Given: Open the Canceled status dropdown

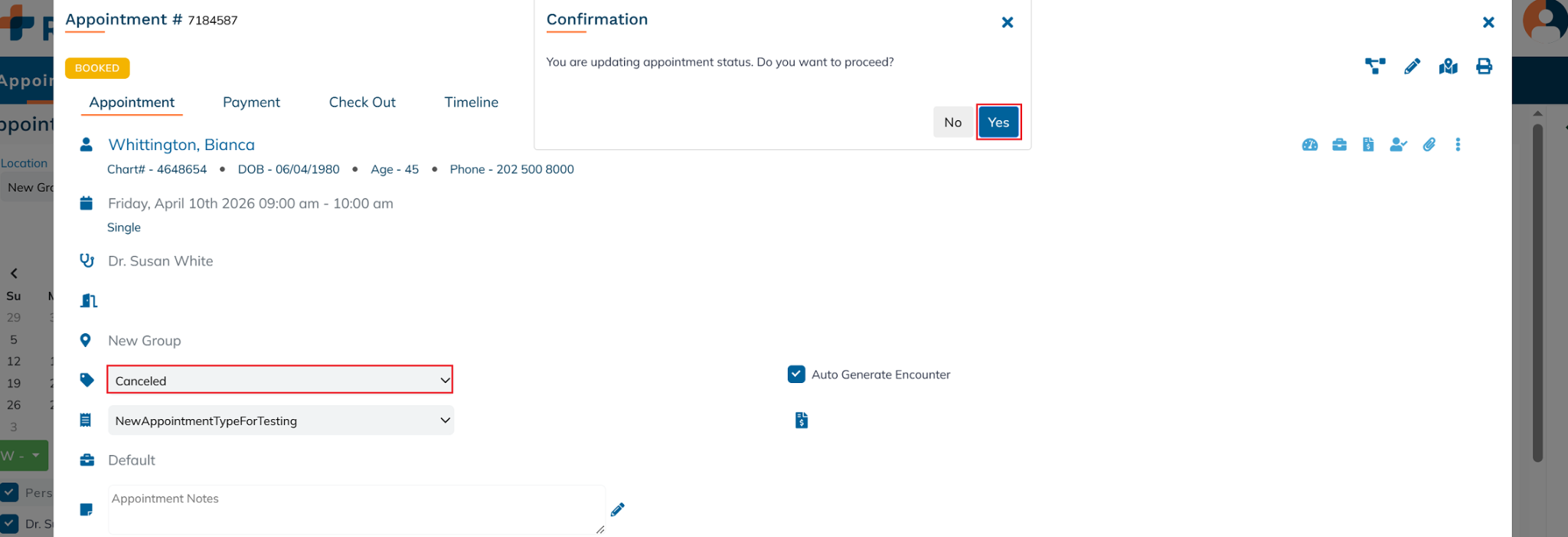Looking at the screenshot, I should pos(279,380).
